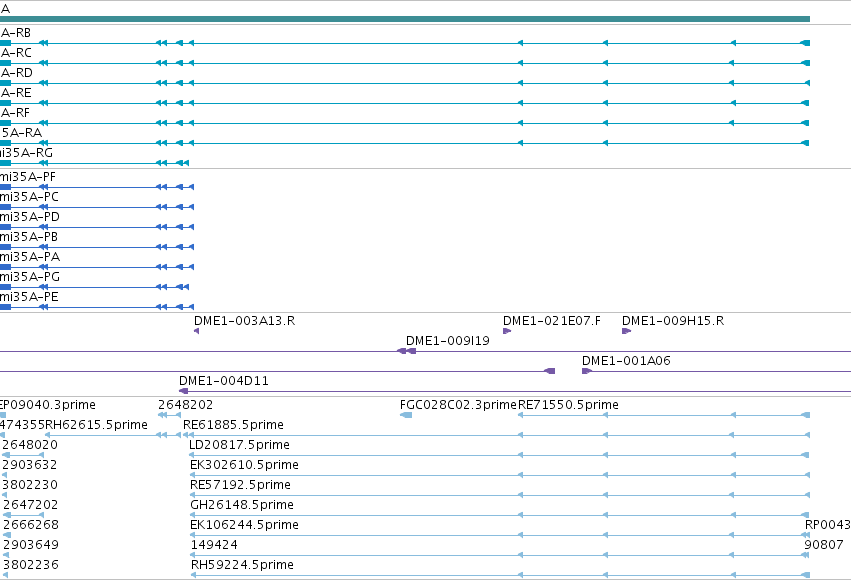Select the FGC028C02.3prime EST label
This screenshot has height=580, width=851.
tap(458, 405)
